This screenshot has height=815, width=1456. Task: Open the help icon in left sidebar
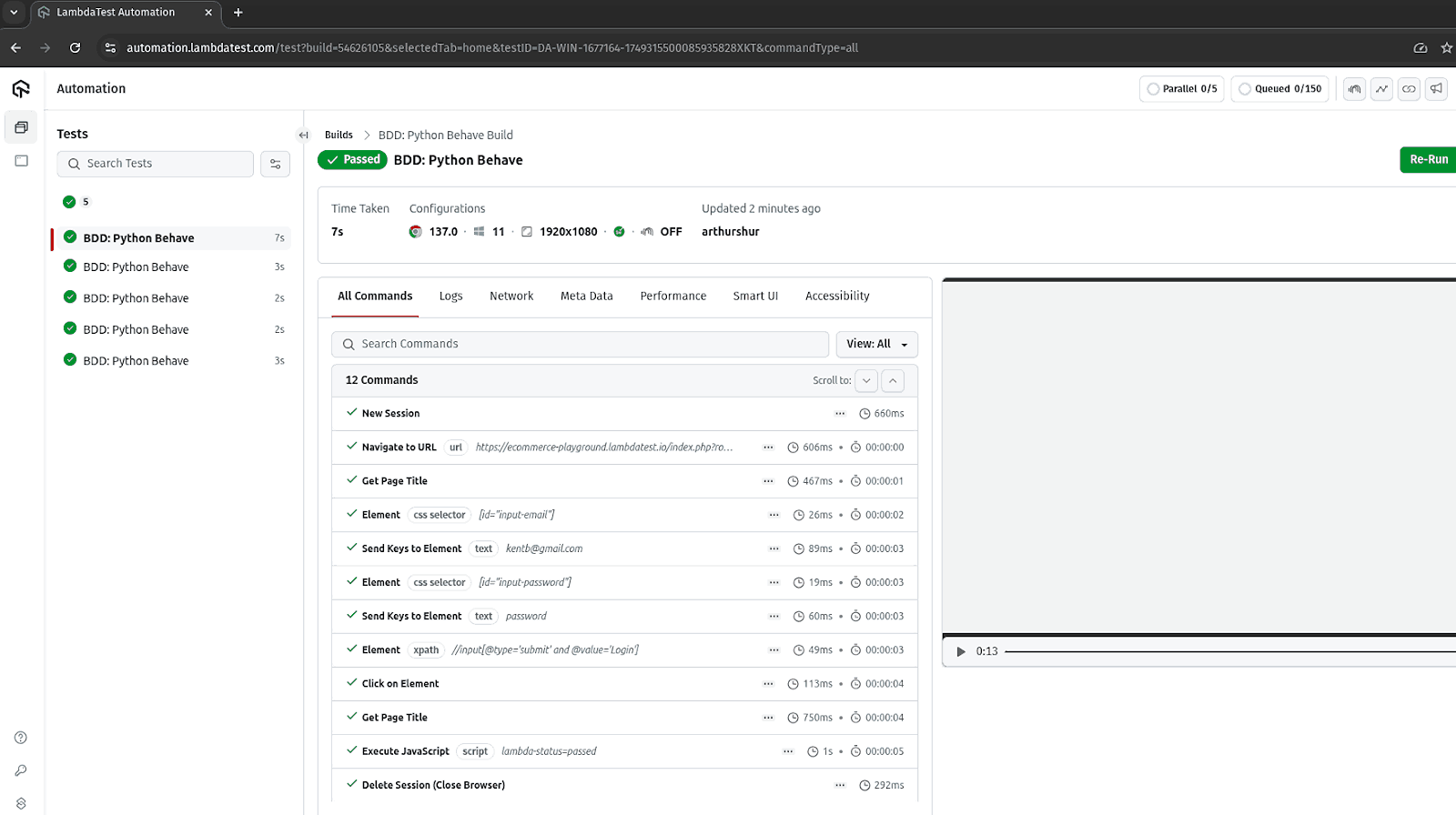(21, 738)
